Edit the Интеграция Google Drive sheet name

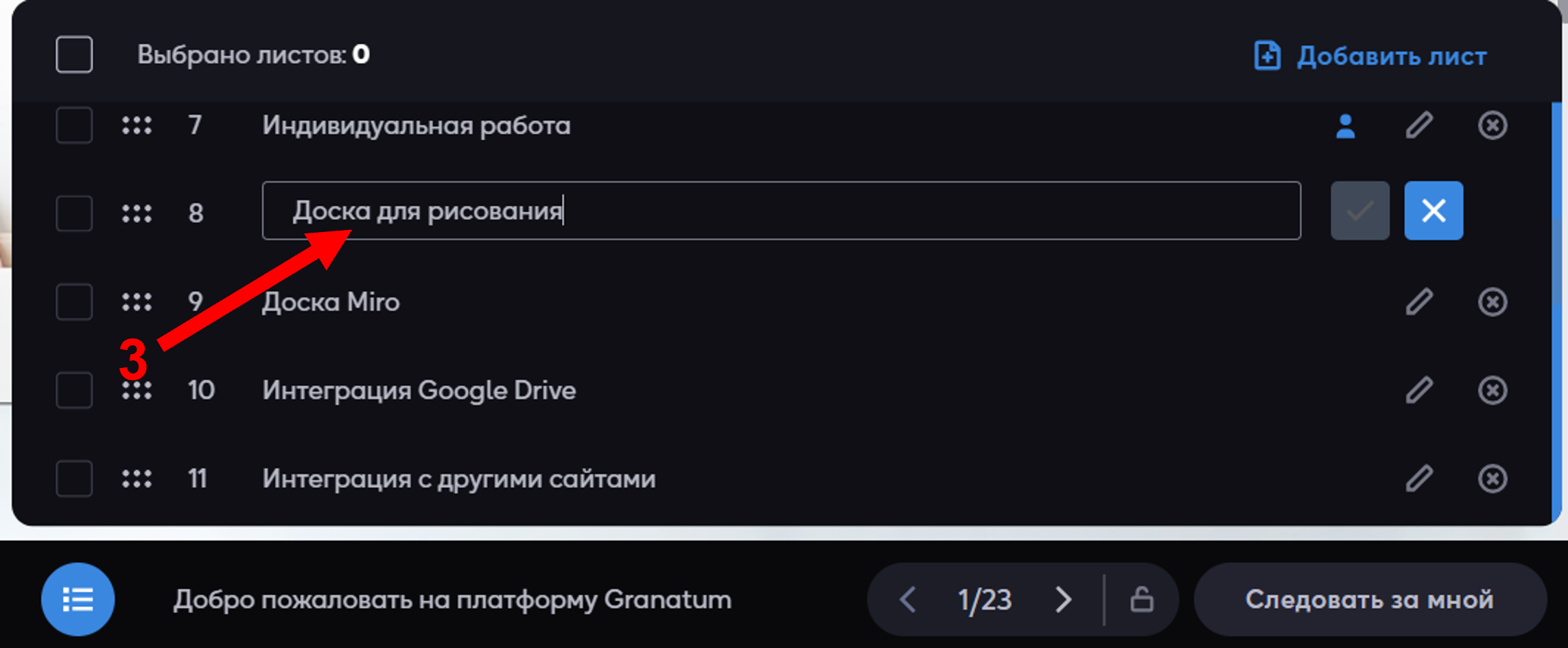pos(1419,391)
